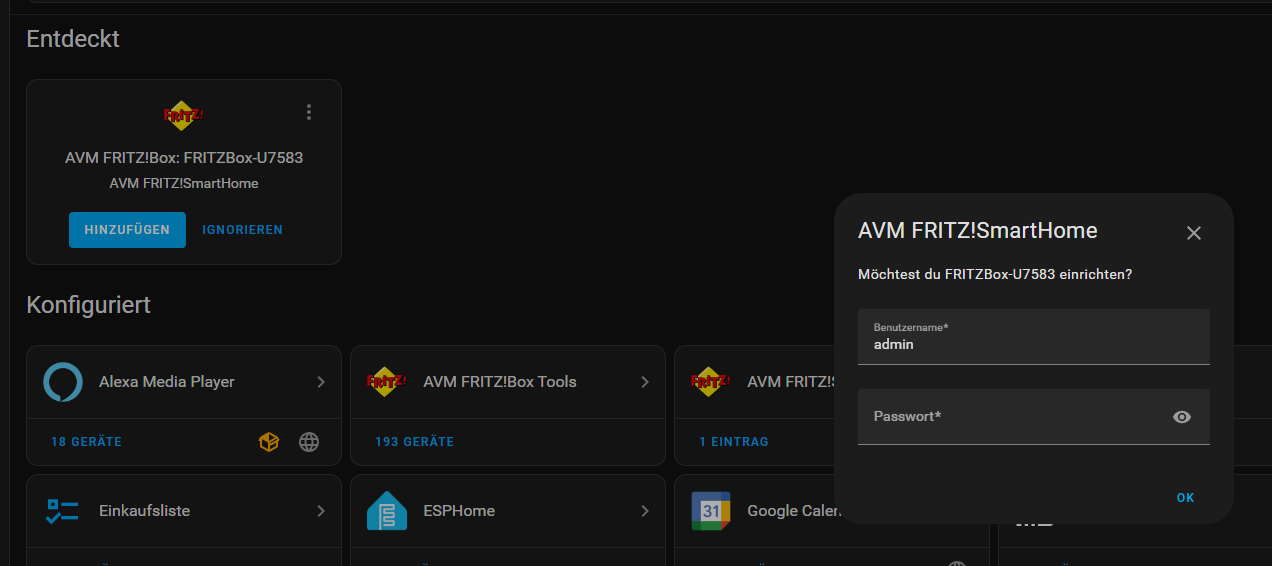Click the Einkaufsliste card title
Screen dimensions: 1272x566
pyautogui.click(x=145, y=511)
